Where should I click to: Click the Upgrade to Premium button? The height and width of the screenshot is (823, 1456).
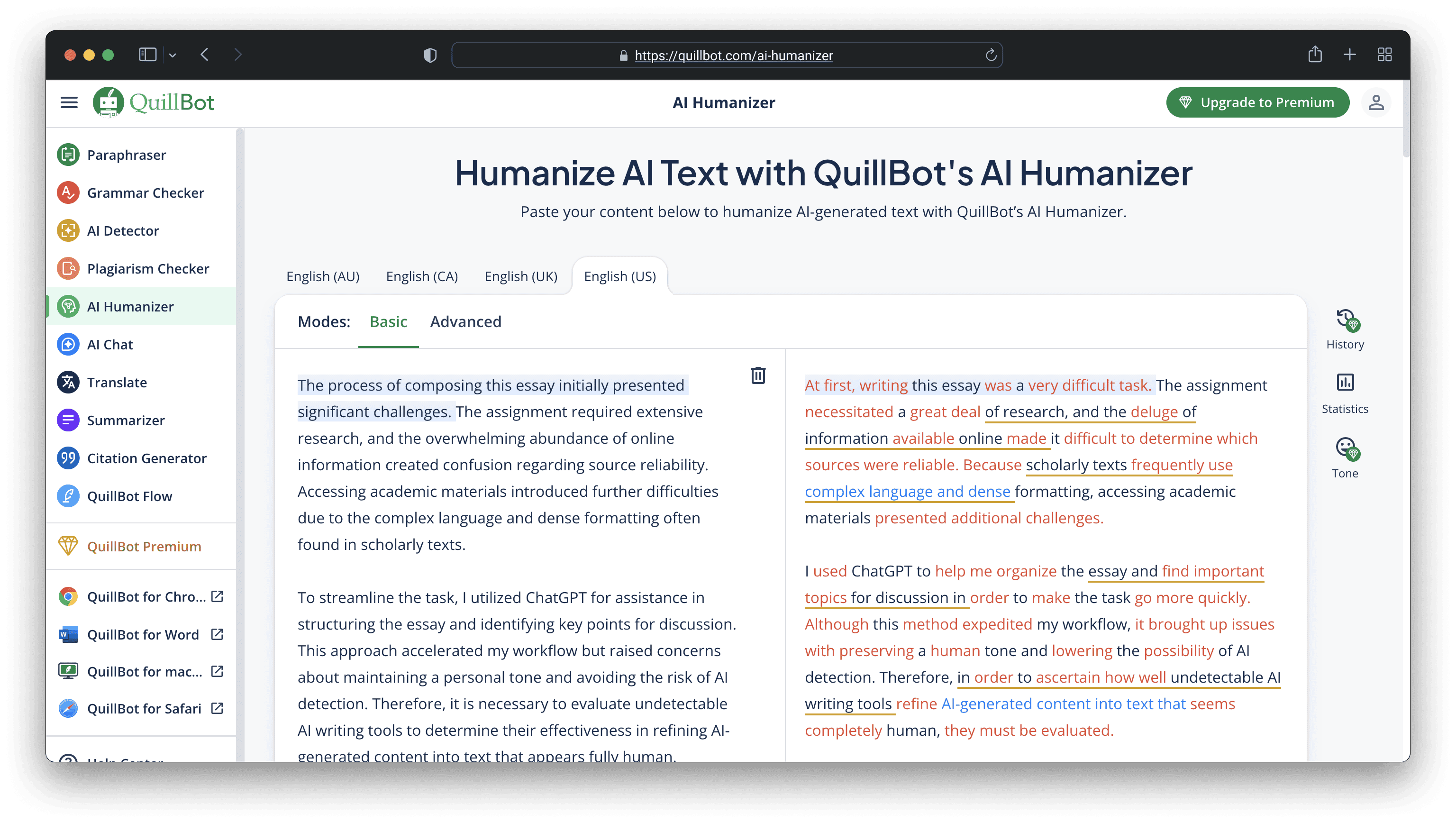click(x=1257, y=102)
